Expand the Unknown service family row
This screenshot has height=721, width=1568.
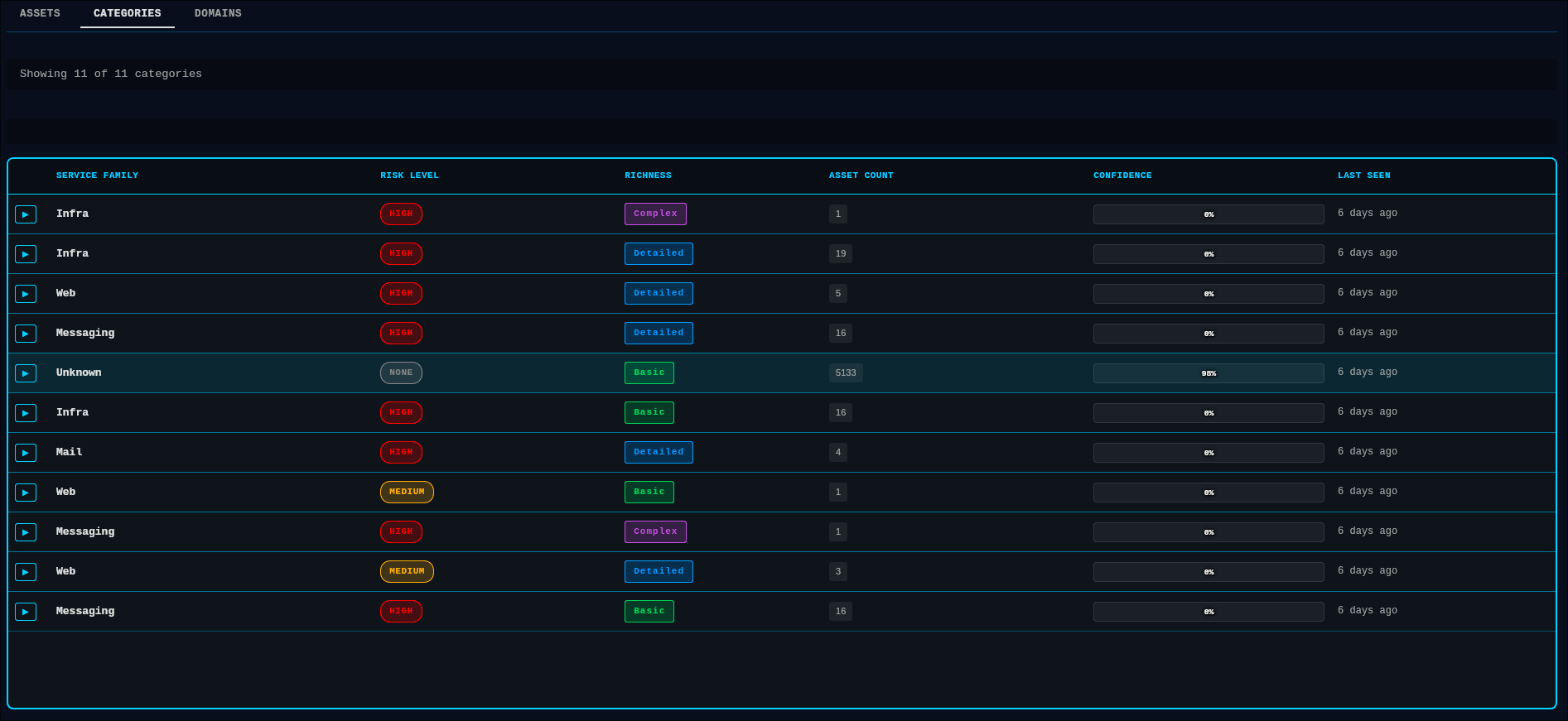tap(26, 373)
